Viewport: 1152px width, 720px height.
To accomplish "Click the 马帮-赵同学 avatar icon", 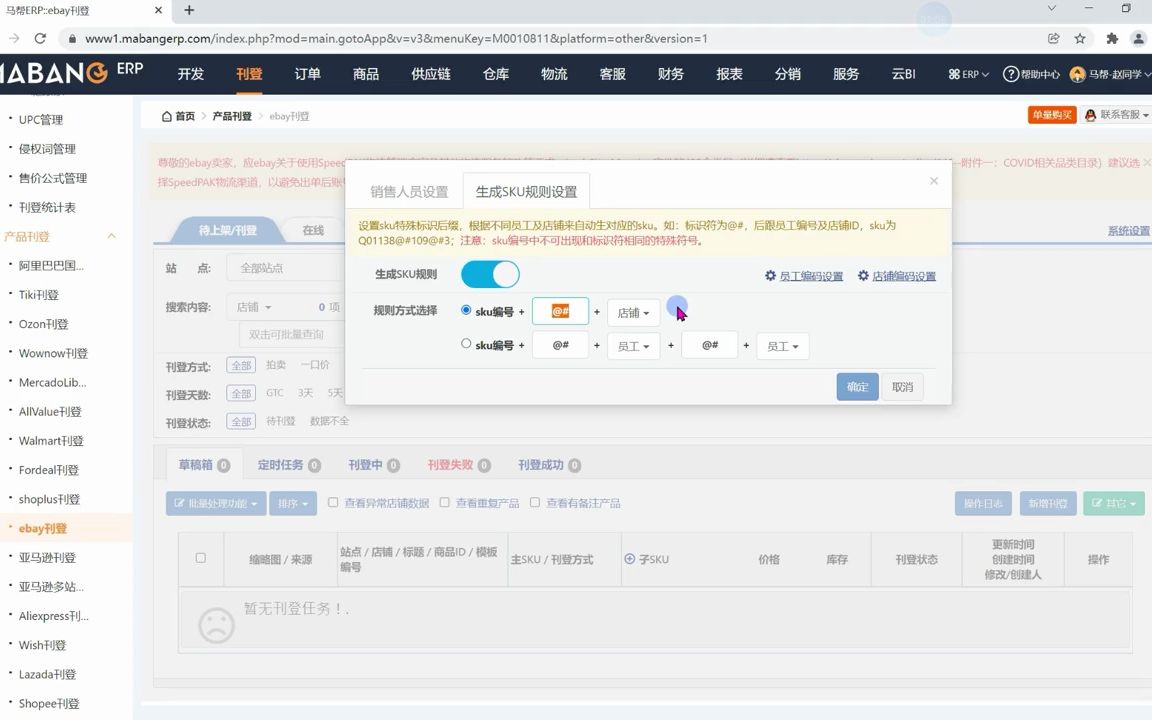I will [1077, 73].
